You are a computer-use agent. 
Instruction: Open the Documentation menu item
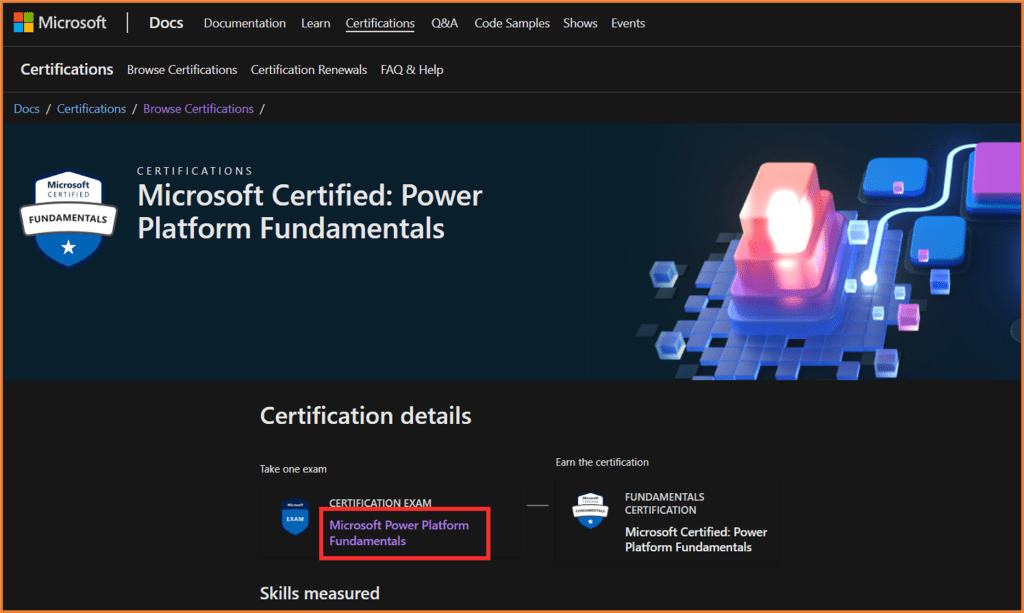click(245, 23)
